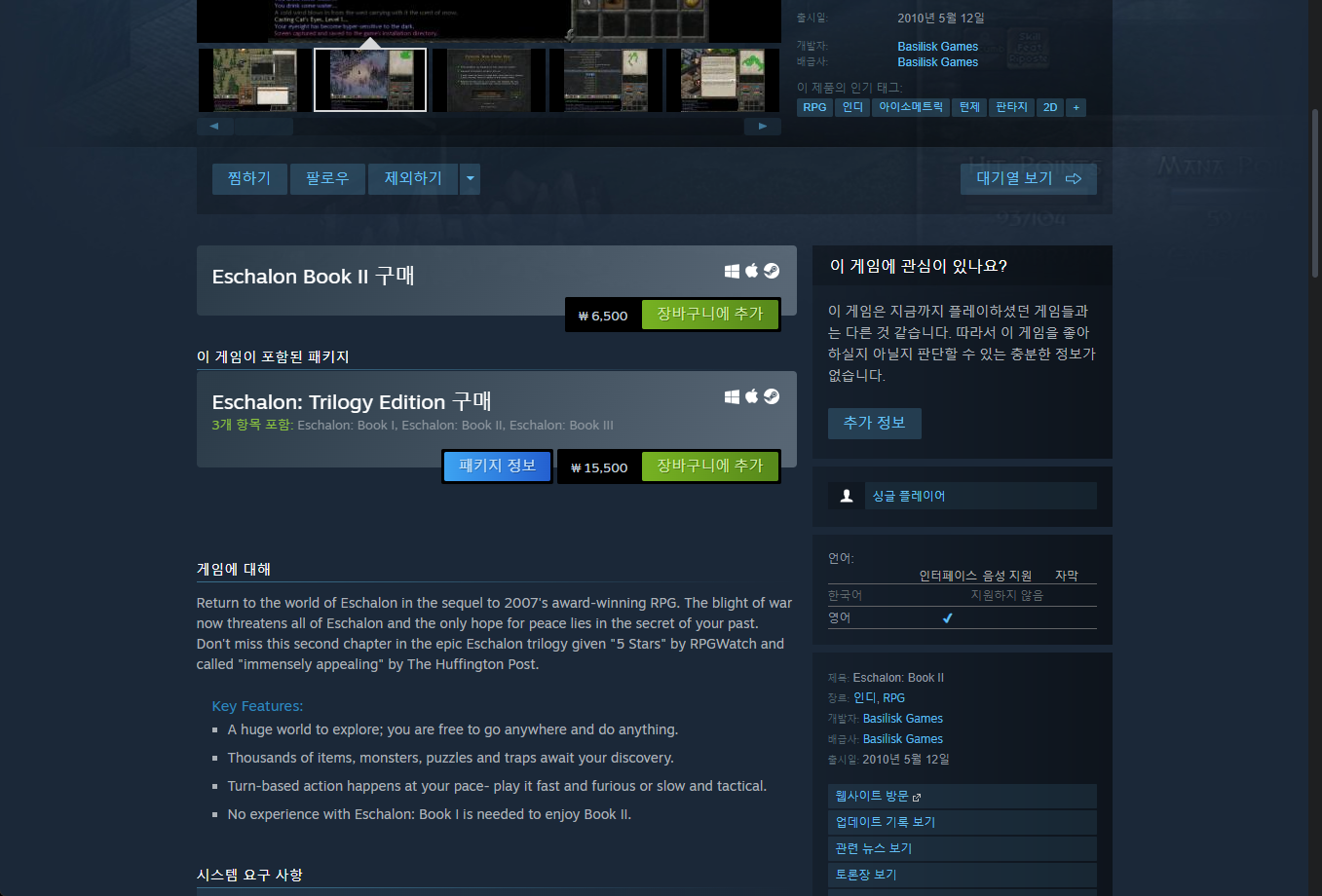Open 업데이트 기록 보기 link
Viewport: 1322px width, 896px height.
click(x=962, y=822)
